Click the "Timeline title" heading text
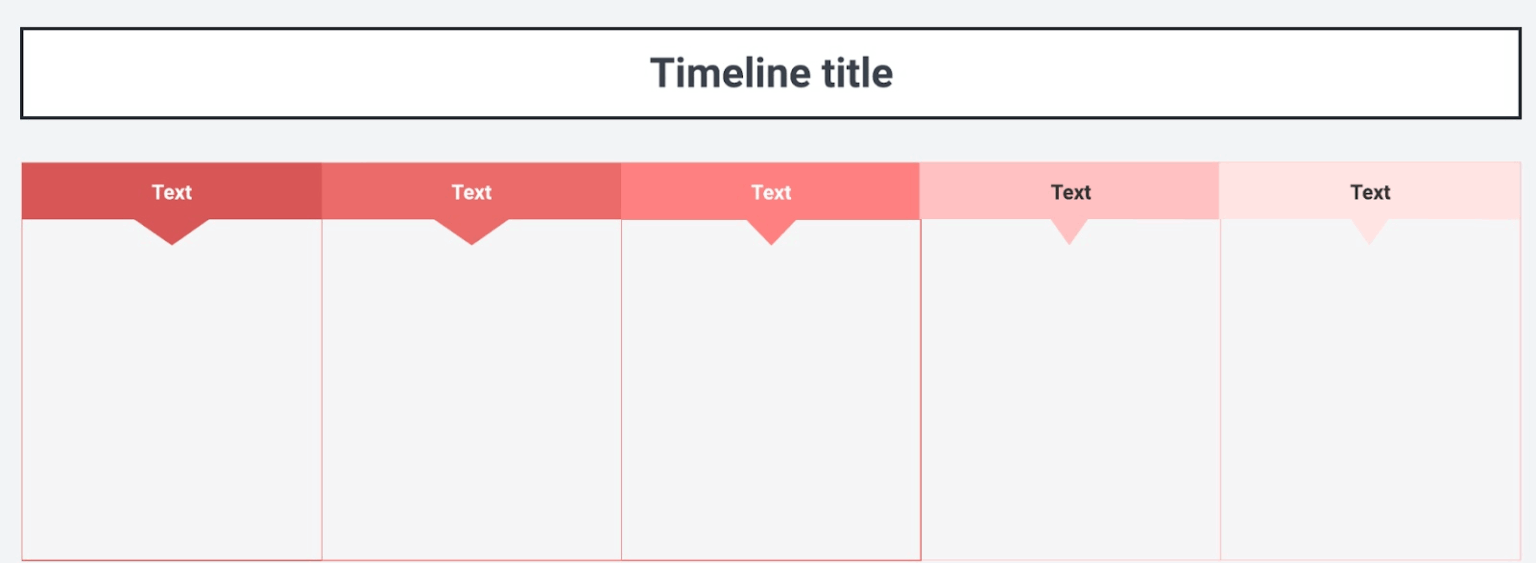Viewport: 1536px width, 563px height. 771,73
